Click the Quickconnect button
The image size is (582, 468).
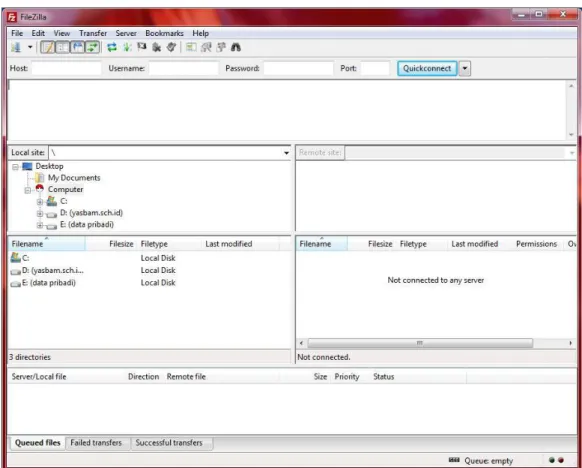point(427,68)
